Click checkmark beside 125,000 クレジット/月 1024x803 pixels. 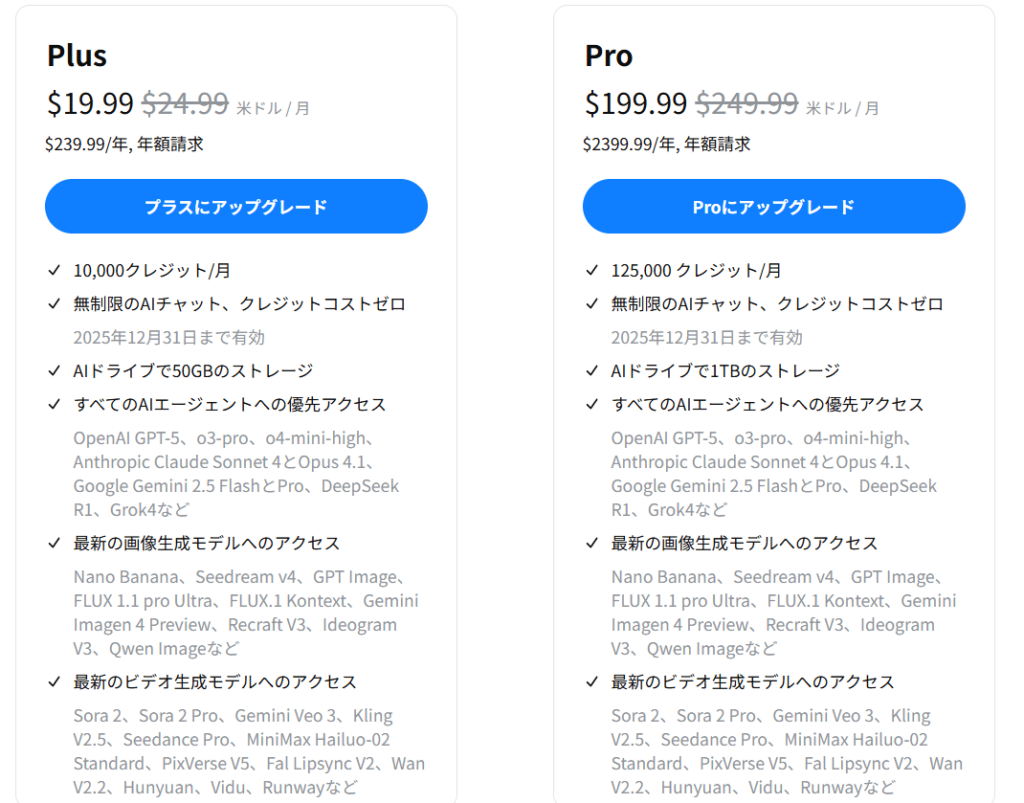[x=592, y=270]
